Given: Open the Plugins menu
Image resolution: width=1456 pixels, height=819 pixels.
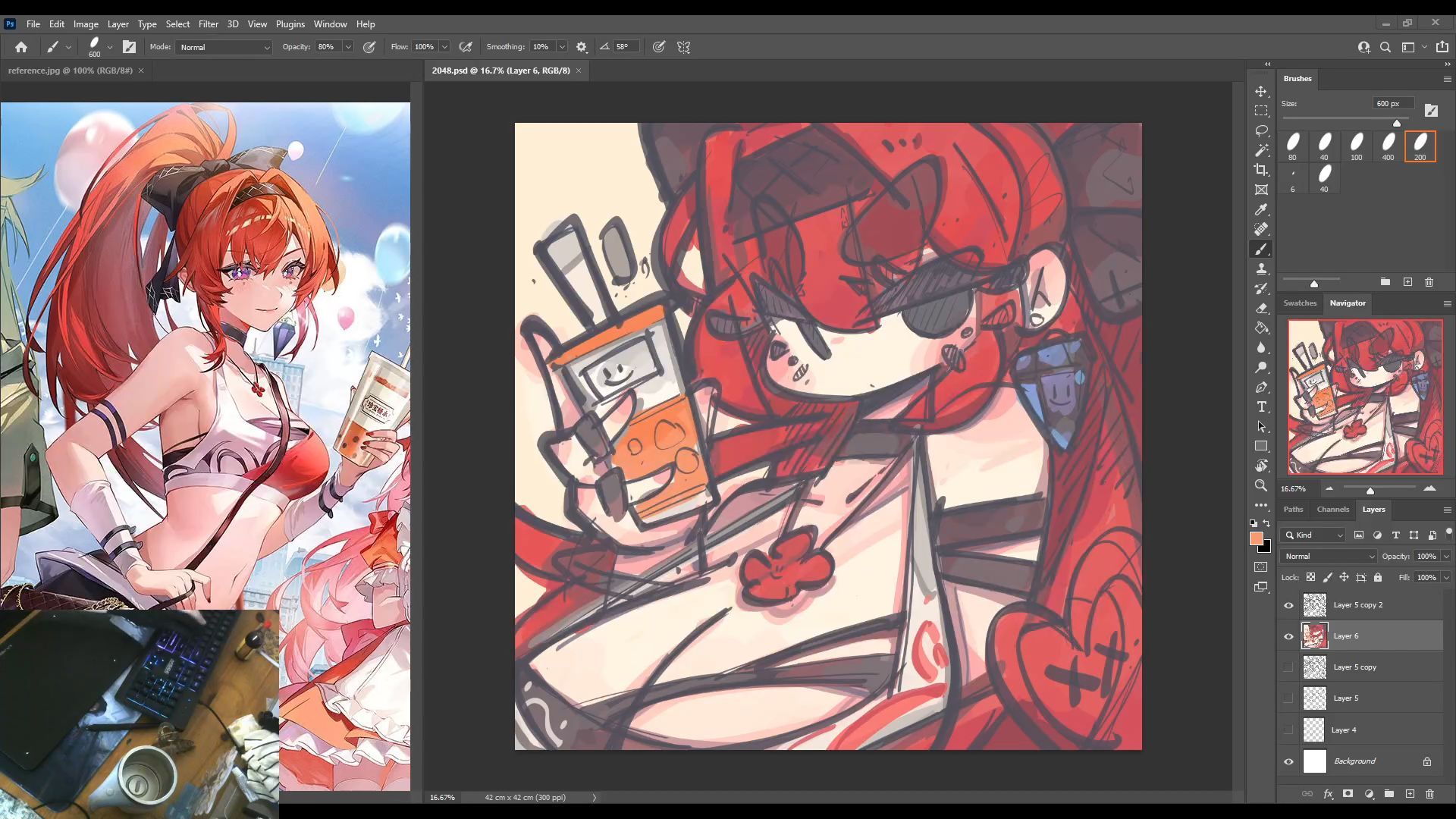Looking at the screenshot, I should (x=290, y=24).
